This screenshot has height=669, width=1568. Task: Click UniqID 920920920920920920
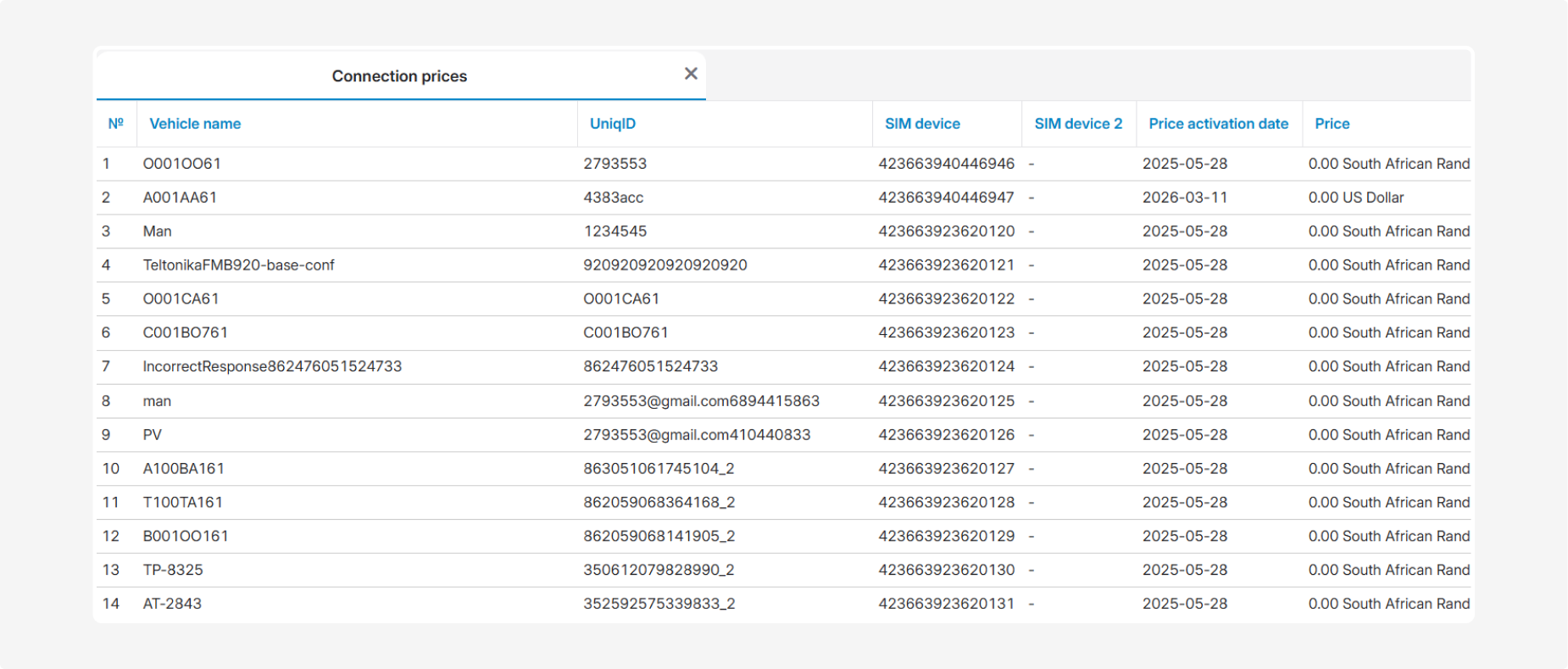pos(665,265)
